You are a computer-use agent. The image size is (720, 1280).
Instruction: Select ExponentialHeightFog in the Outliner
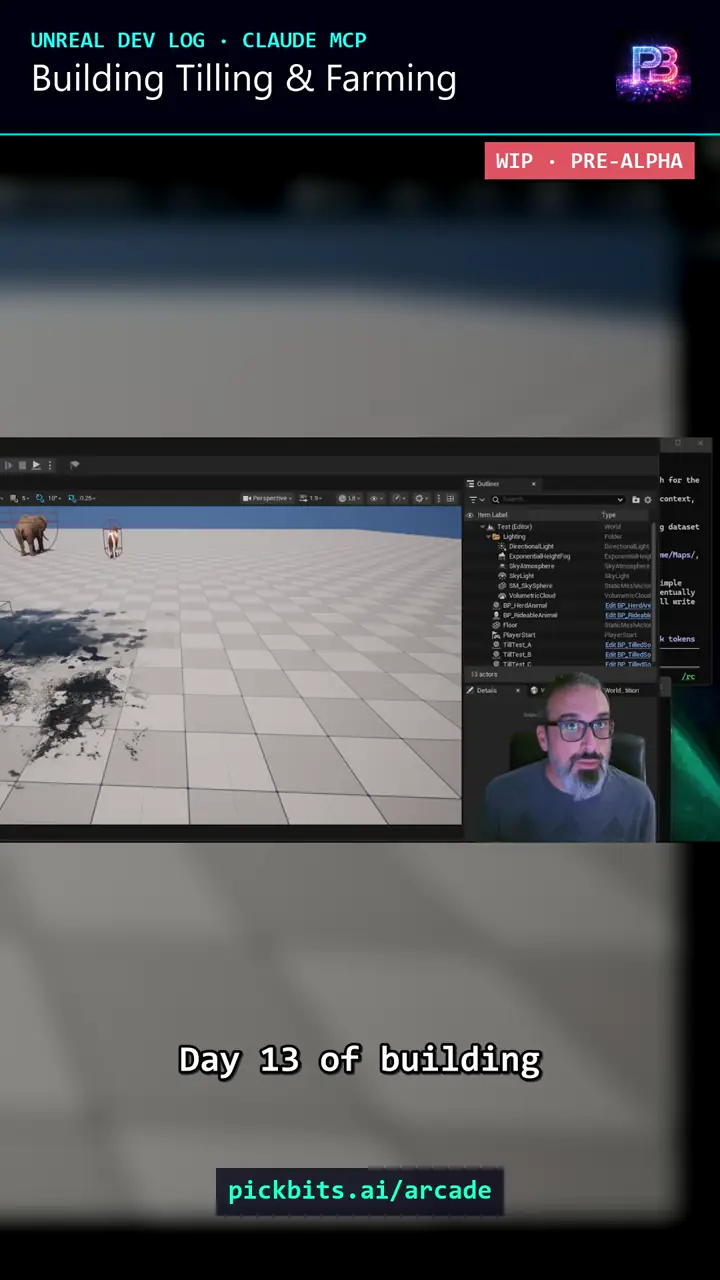(539, 556)
